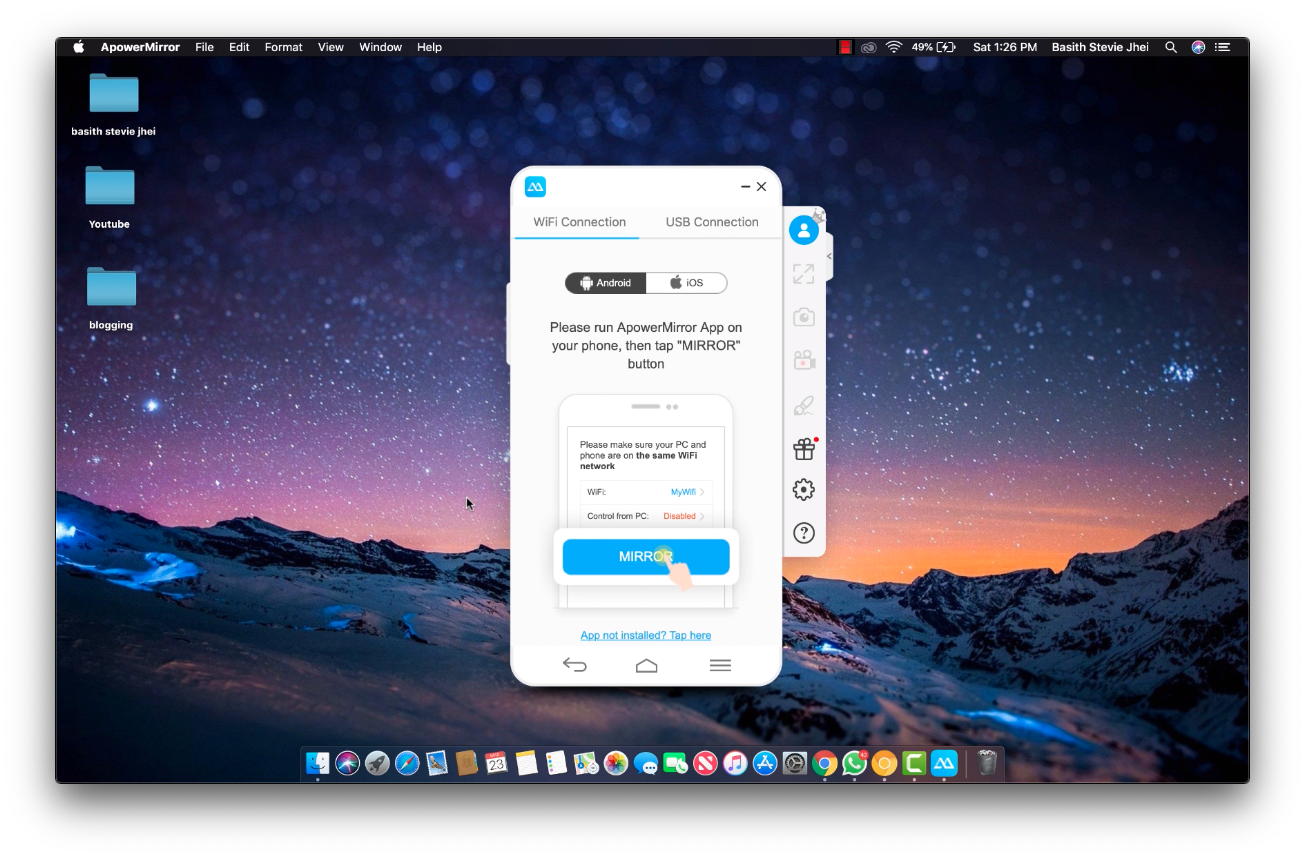Open "App not installed? Tap here" link
Screen dimensions: 1305x857
(646, 635)
